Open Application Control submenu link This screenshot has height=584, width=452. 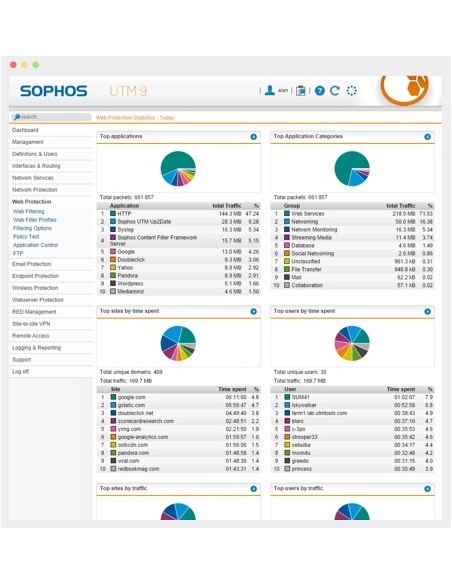click(x=35, y=245)
